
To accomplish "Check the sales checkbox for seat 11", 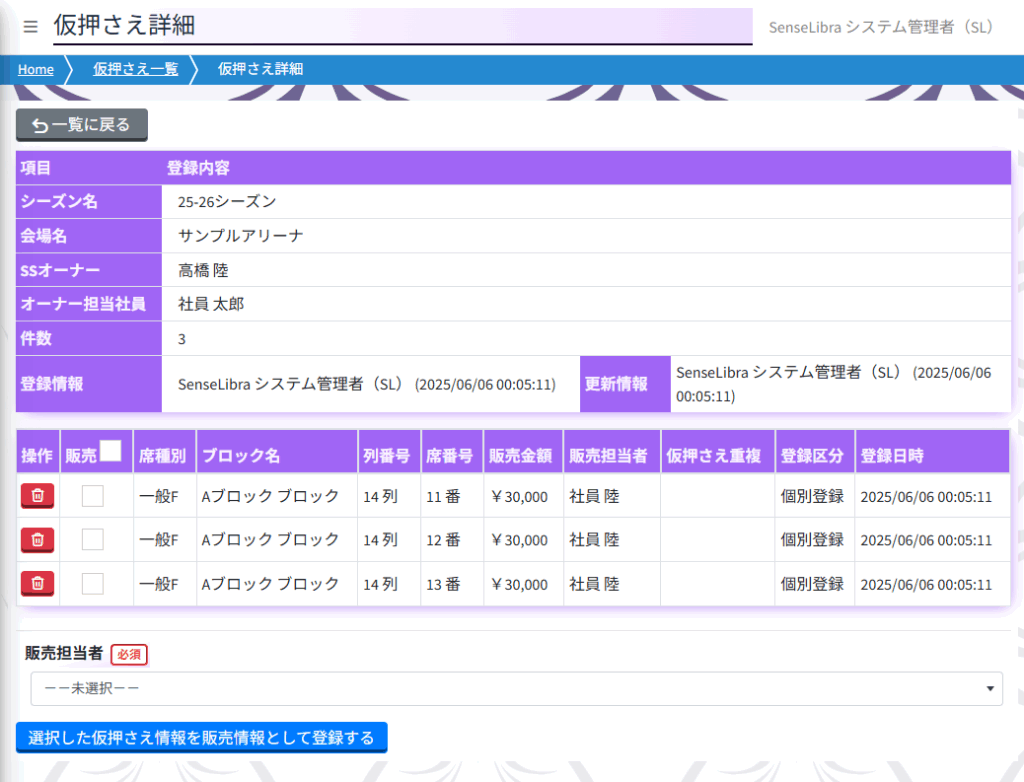I will pyautogui.click(x=93, y=495).
